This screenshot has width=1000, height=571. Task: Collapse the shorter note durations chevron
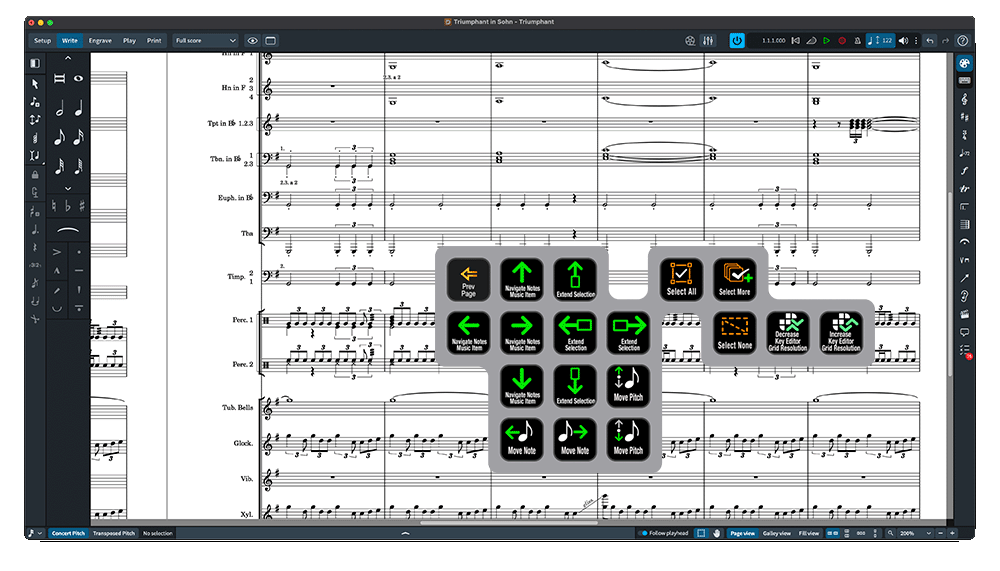[x=68, y=188]
